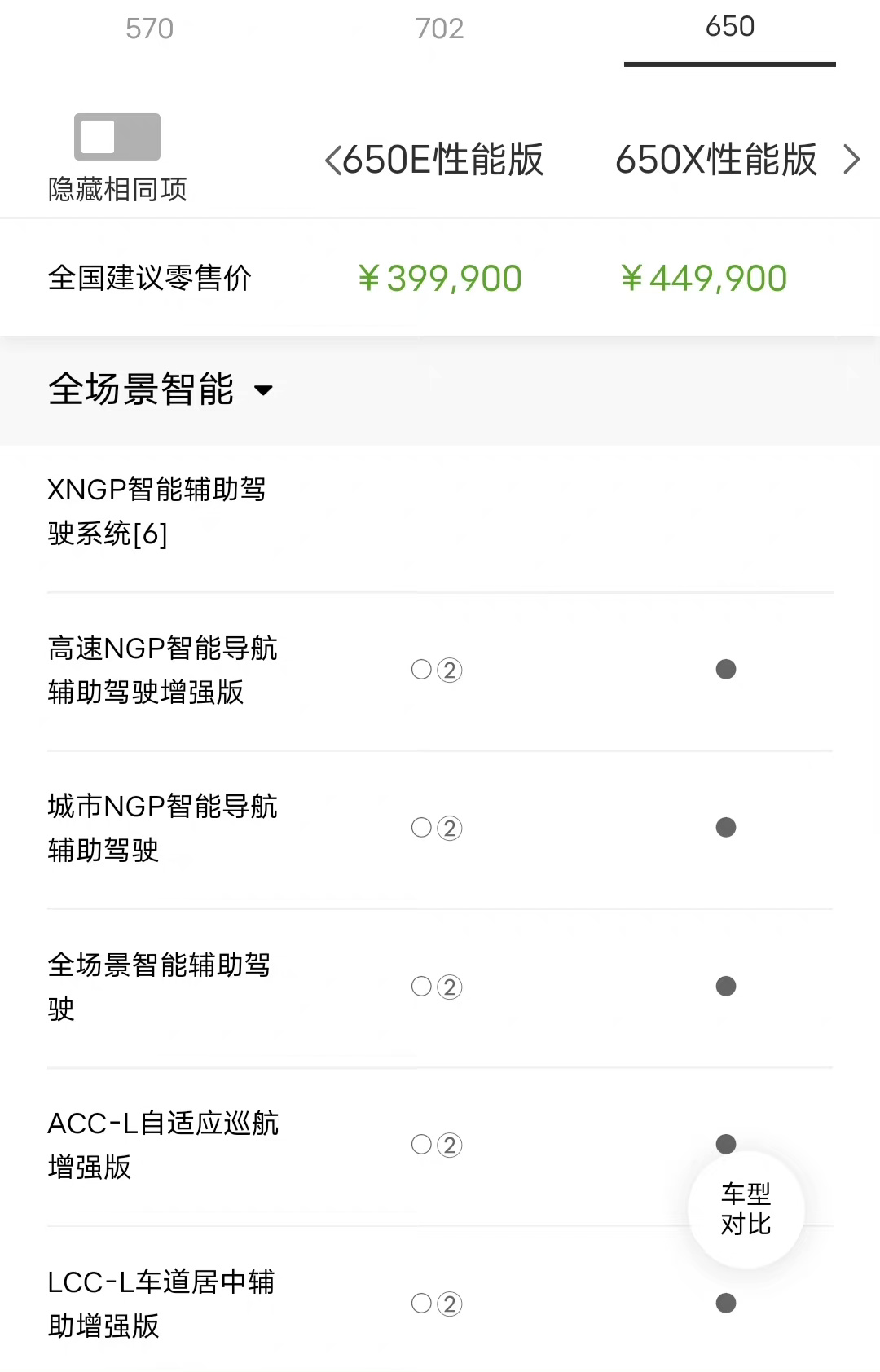Select the 650 tab
This screenshot has width=880, height=1372.
tap(729, 27)
